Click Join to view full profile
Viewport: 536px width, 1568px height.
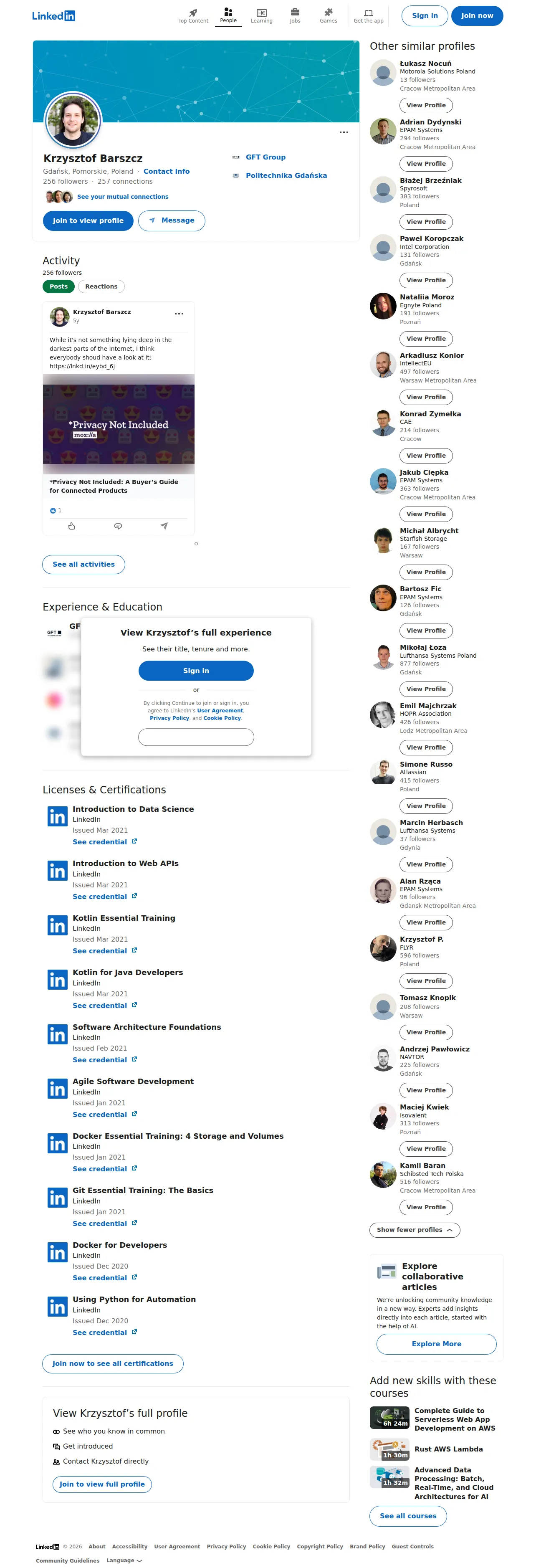click(102, 1484)
